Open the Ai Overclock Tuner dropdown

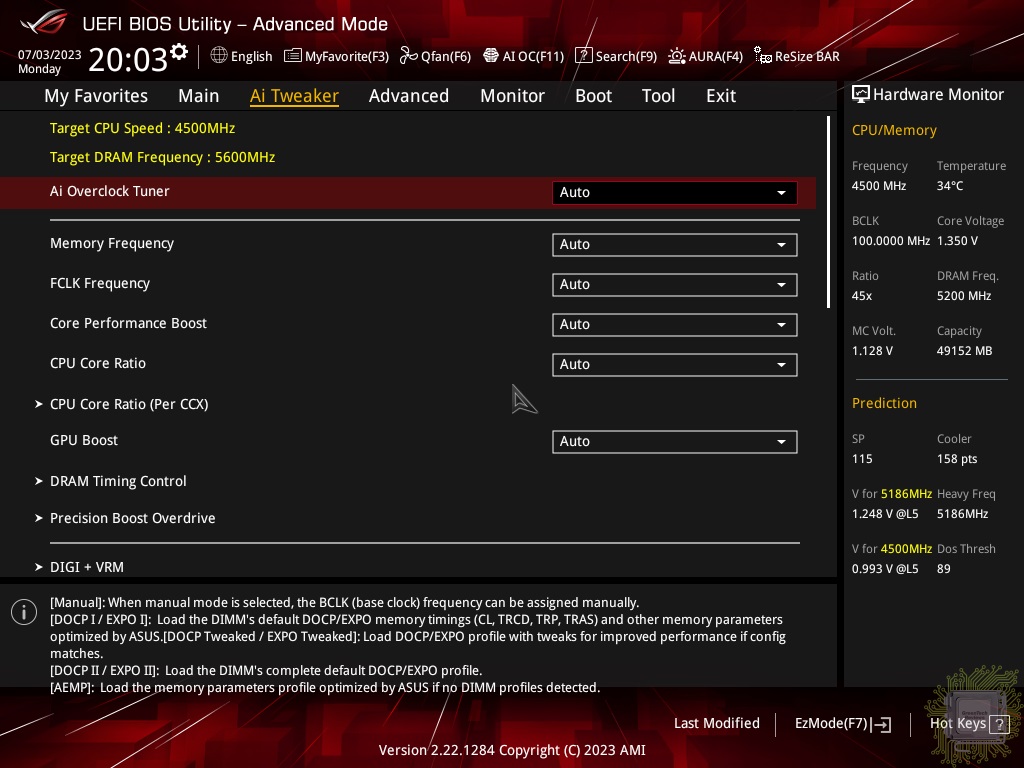click(x=674, y=192)
